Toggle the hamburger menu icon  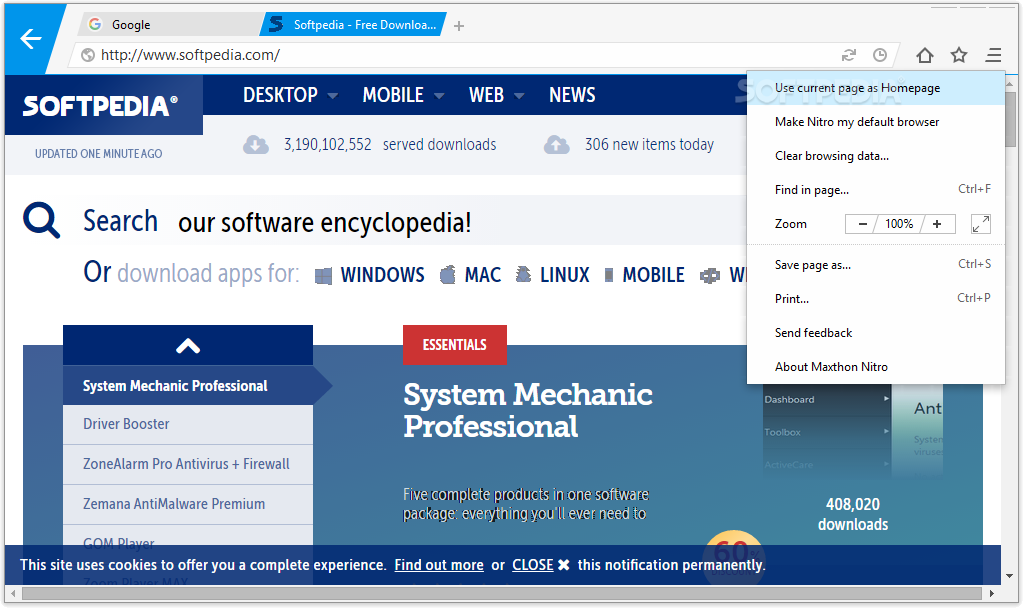point(993,55)
